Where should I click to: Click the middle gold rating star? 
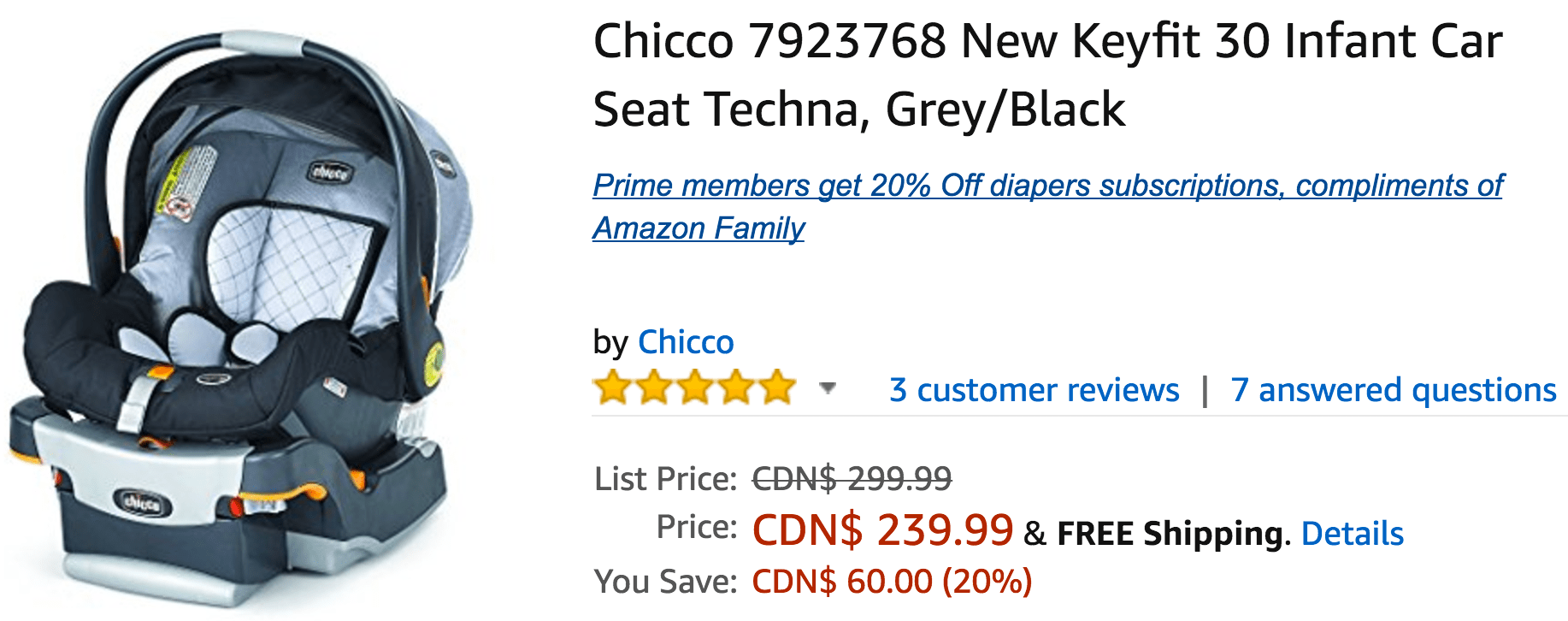[x=695, y=387]
